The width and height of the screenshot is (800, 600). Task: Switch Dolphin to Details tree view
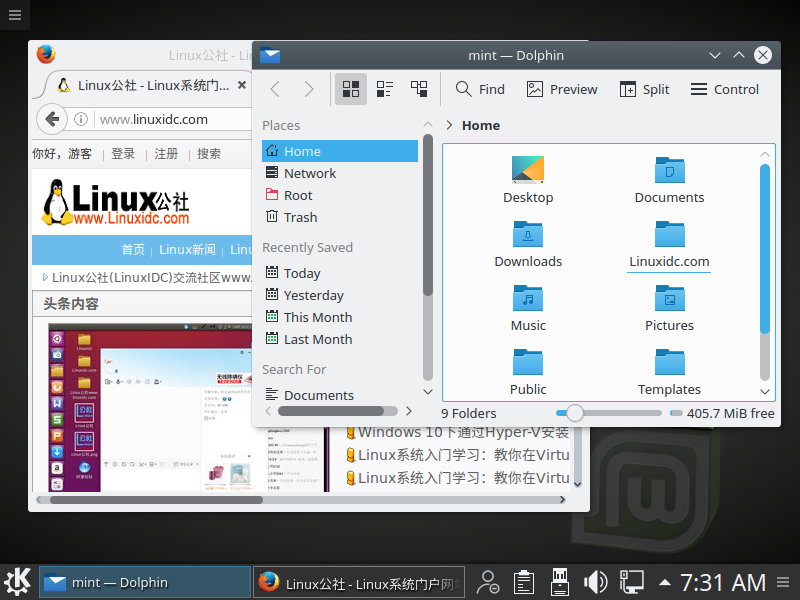coord(419,89)
